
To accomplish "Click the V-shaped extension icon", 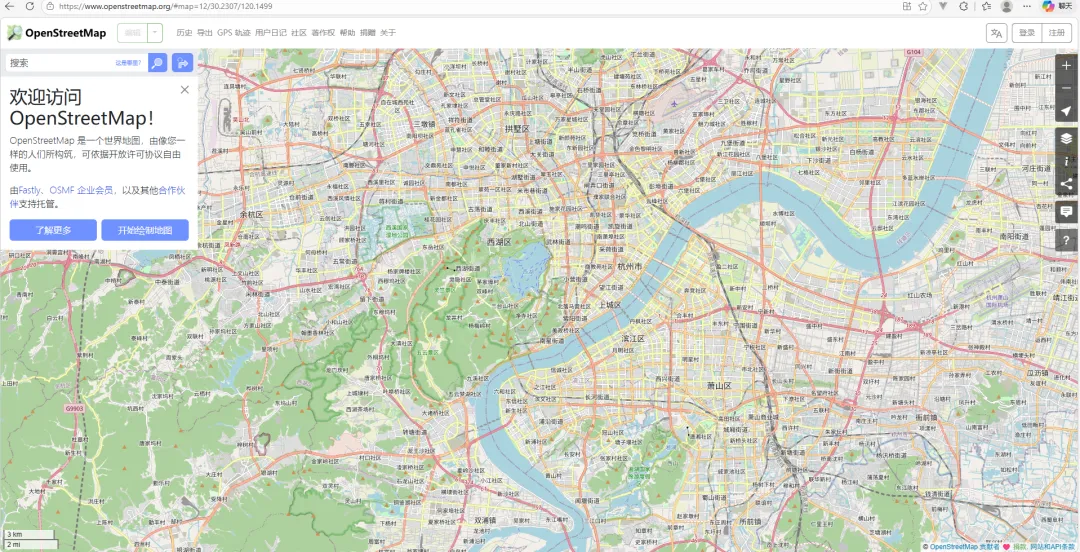I will tap(944, 6).
